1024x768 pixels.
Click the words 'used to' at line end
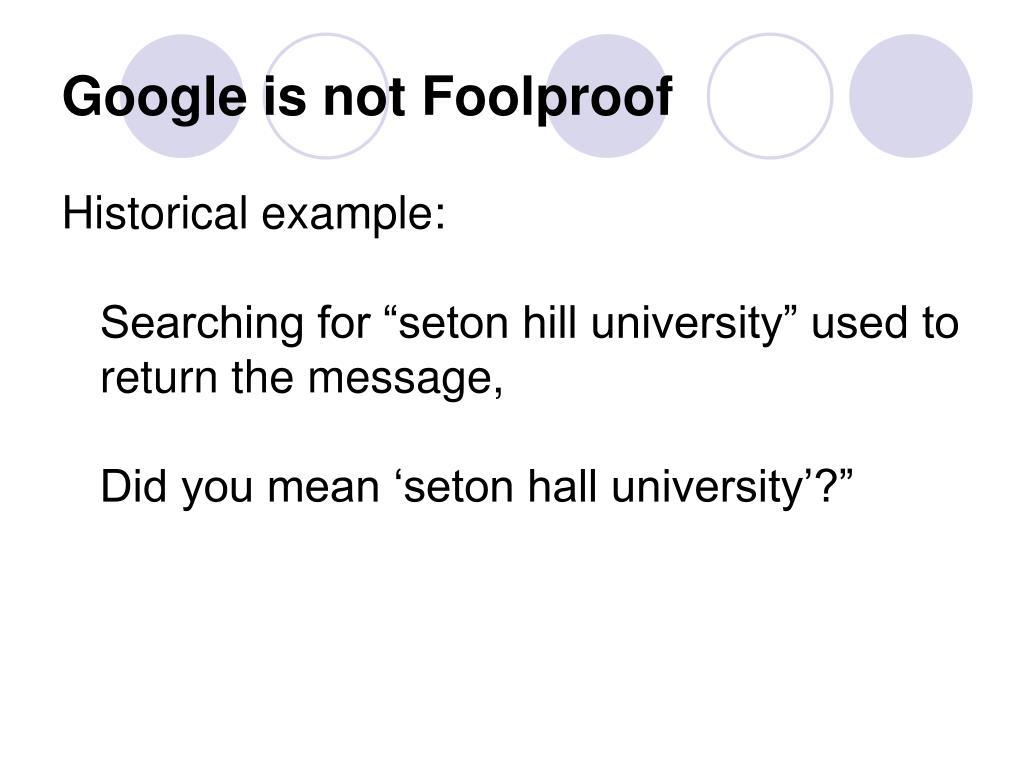885,323
